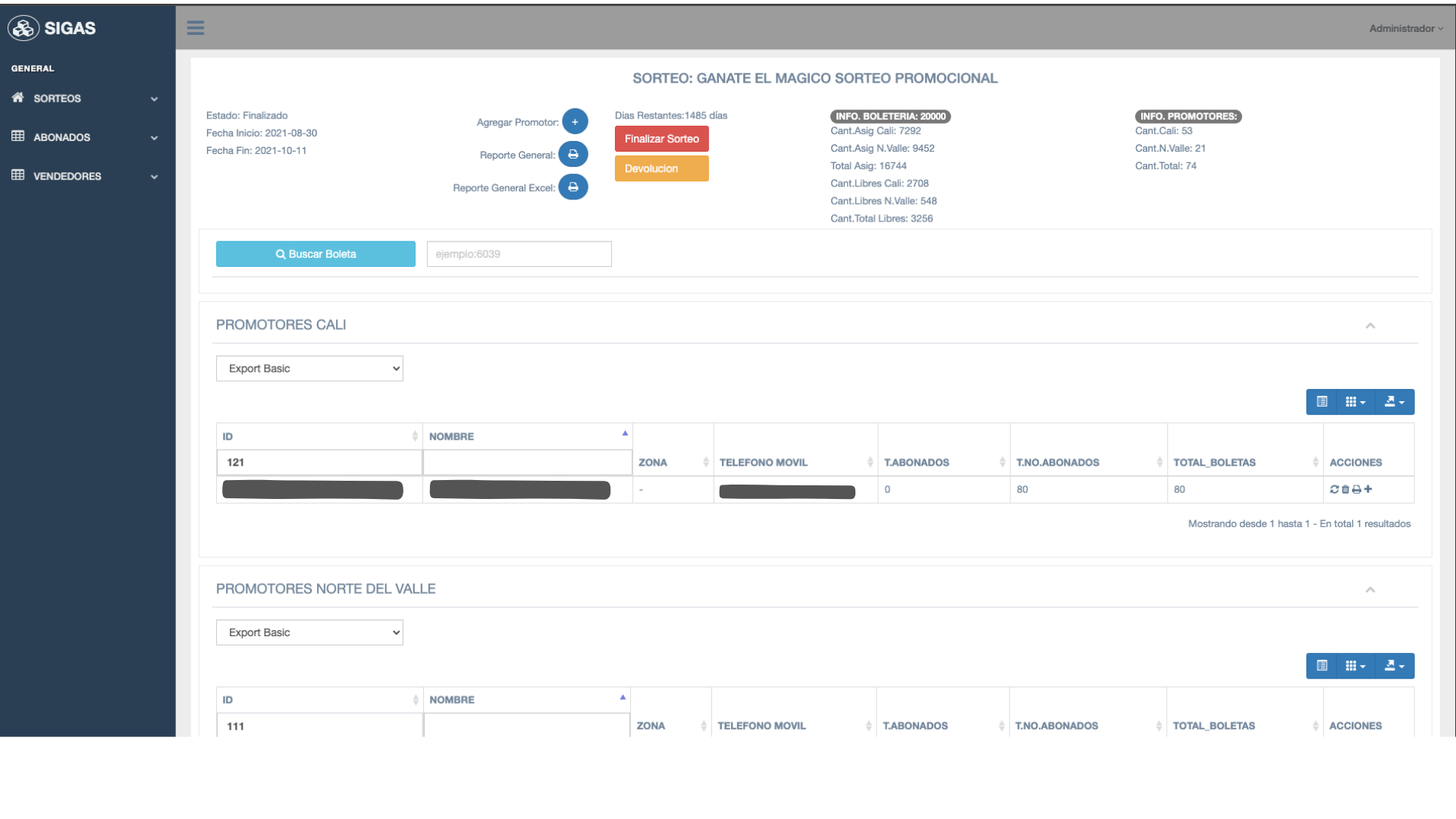Screen dimensions: 1456x819
Task: Click the Finalizar Sorteo button
Action: (661, 139)
